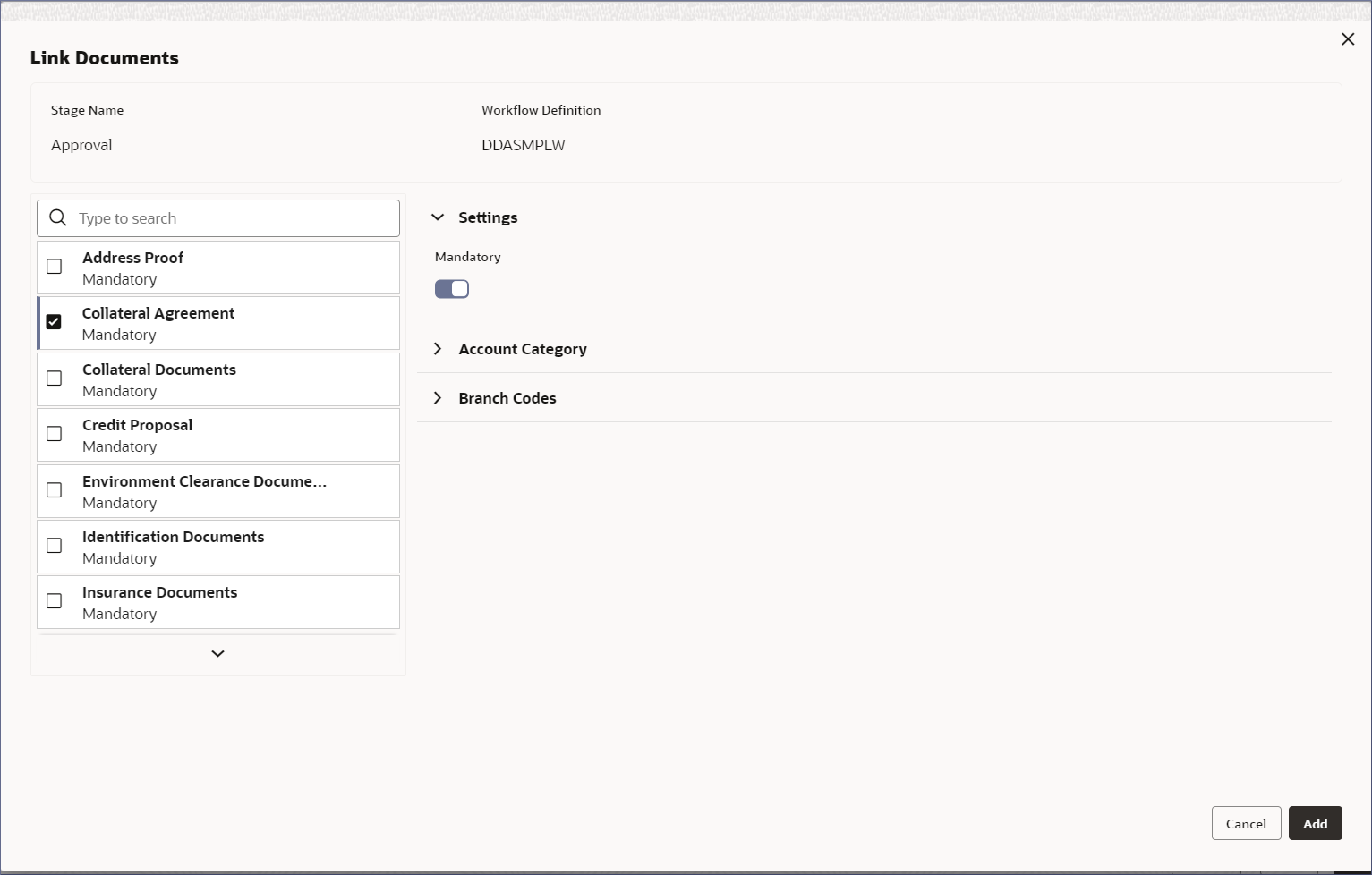This screenshot has height=875, width=1372.
Task: Select the Insurance Documents row title
Action: tap(159, 592)
